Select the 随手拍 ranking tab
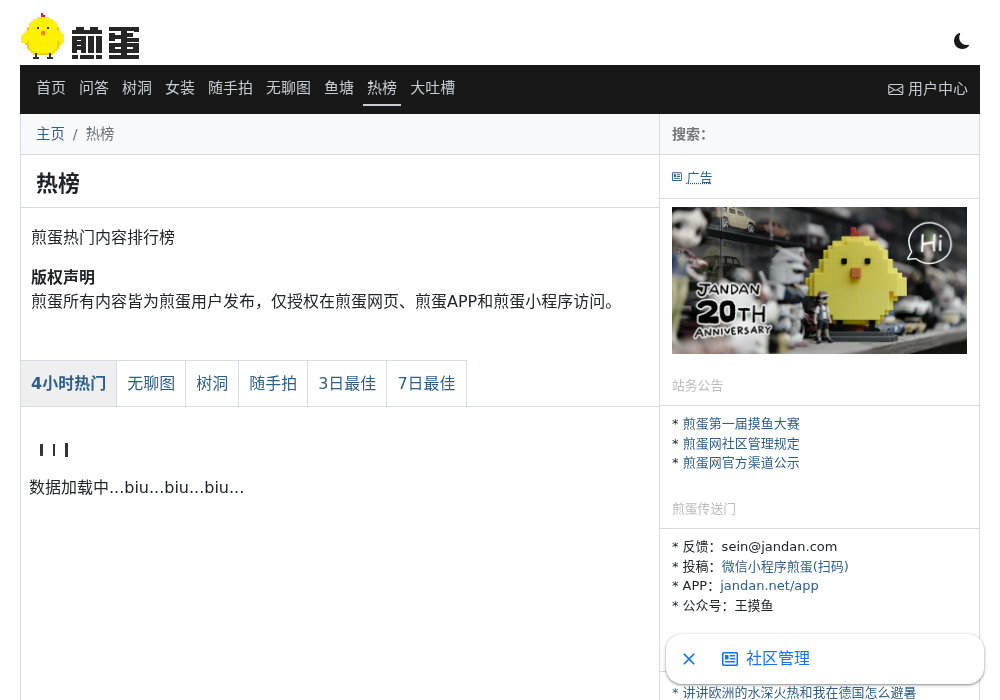Viewport: 1000px width, 700px height. tap(273, 383)
